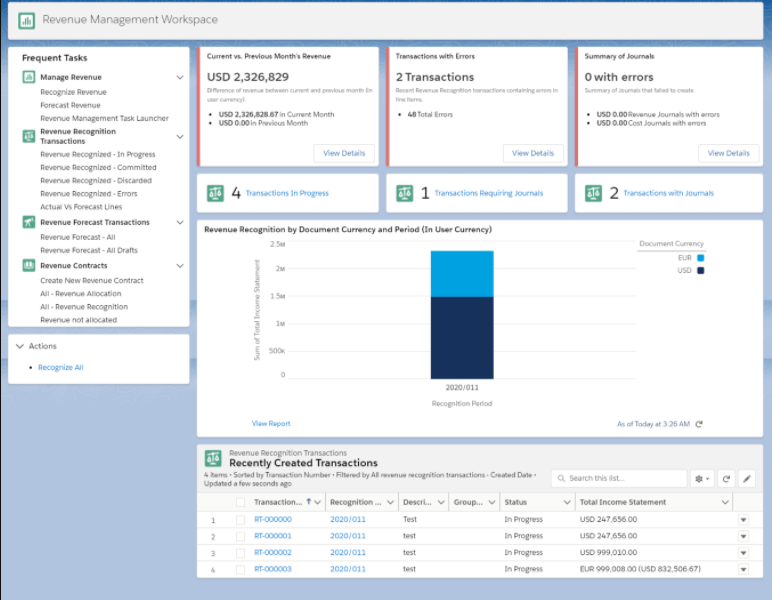This screenshot has height=600, width=772.
Task: Click the Transactions with Journals tile icon
Action: click(593, 193)
